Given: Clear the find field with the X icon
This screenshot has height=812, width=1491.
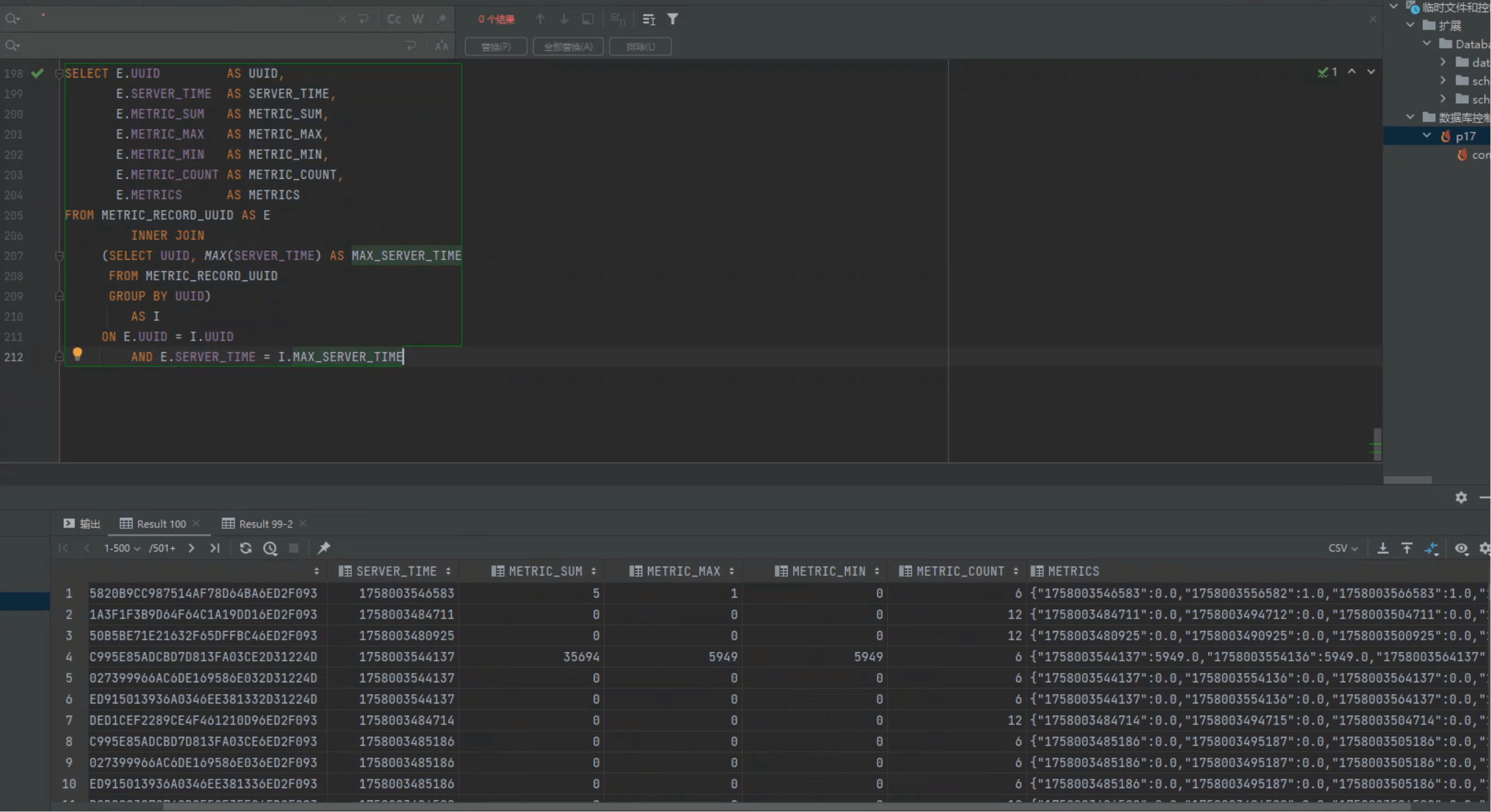Looking at the screenshot, I should coord(342,19).
